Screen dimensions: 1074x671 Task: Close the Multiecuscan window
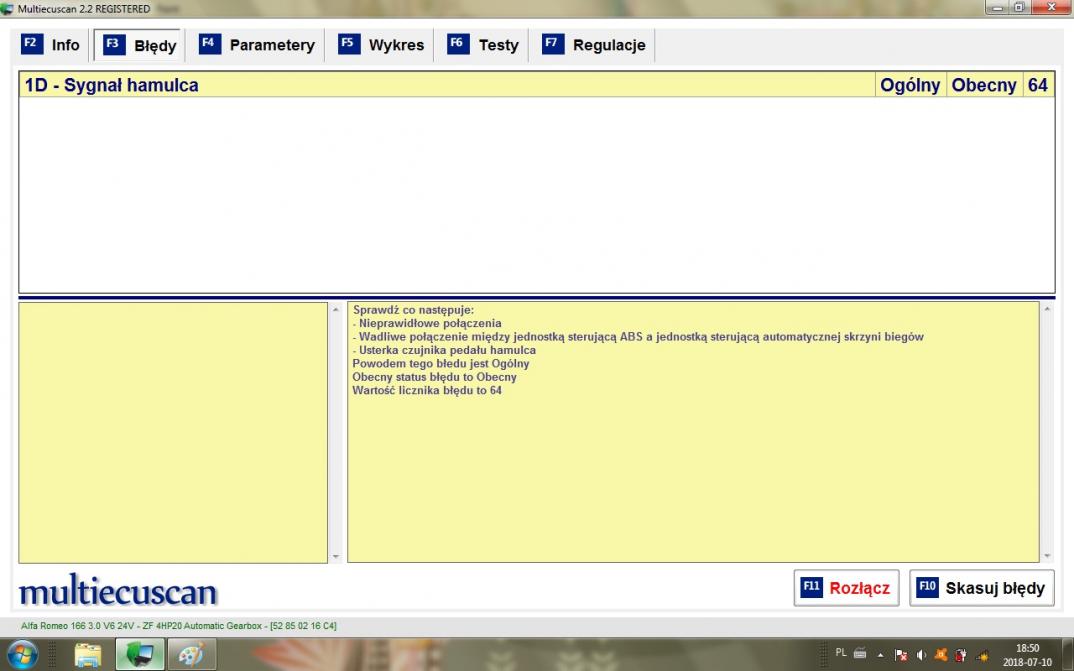(1051, 8)
